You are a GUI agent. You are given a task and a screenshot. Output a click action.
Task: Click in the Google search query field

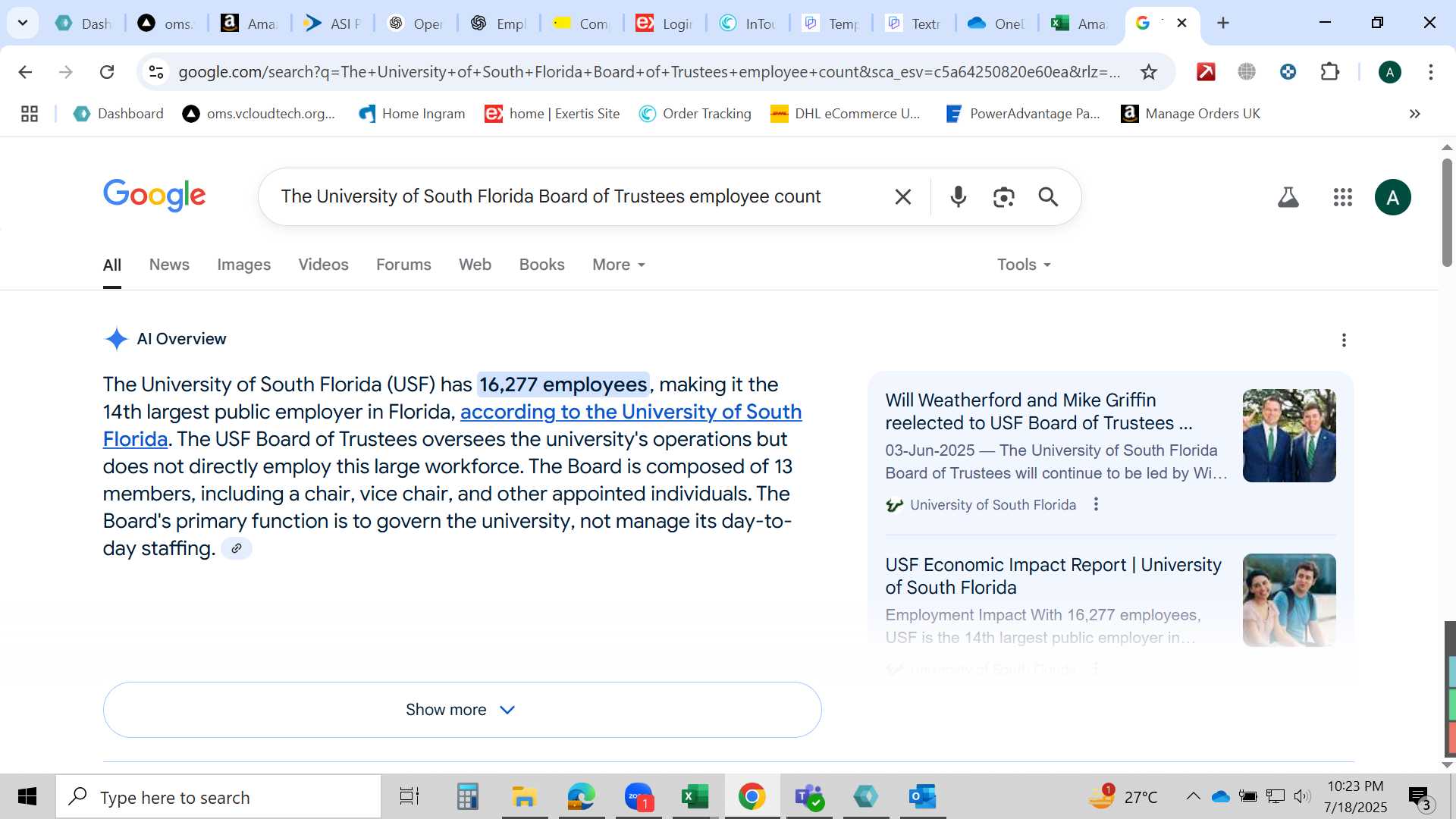coord(551,196)
